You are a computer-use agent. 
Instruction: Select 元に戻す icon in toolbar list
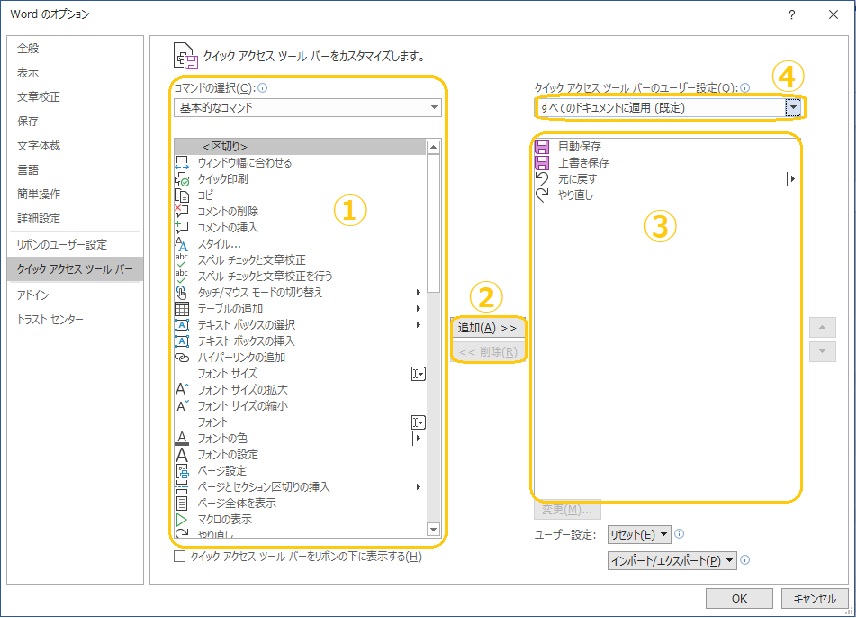[543, 179]
